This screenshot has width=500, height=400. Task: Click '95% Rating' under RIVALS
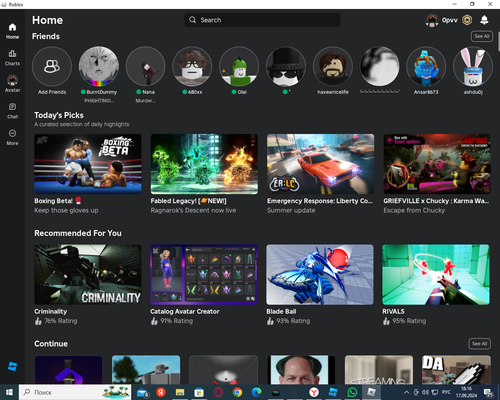409,321
